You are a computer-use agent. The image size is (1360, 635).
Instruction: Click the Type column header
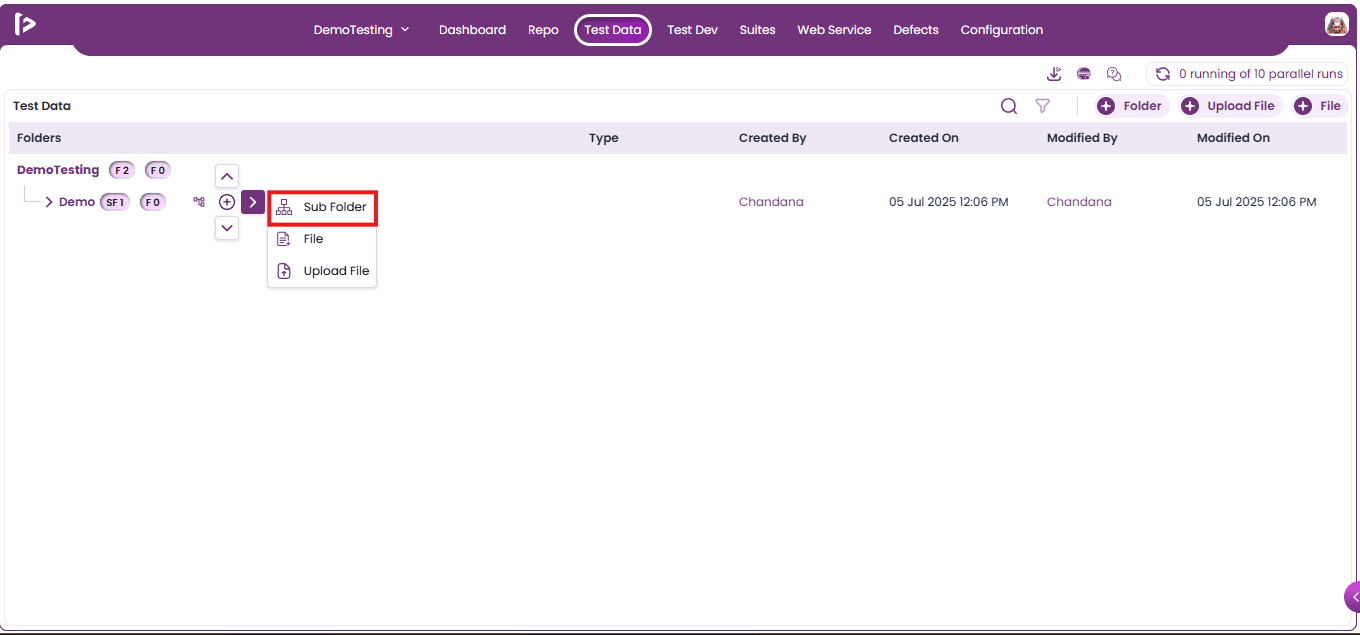coord(604,138)
